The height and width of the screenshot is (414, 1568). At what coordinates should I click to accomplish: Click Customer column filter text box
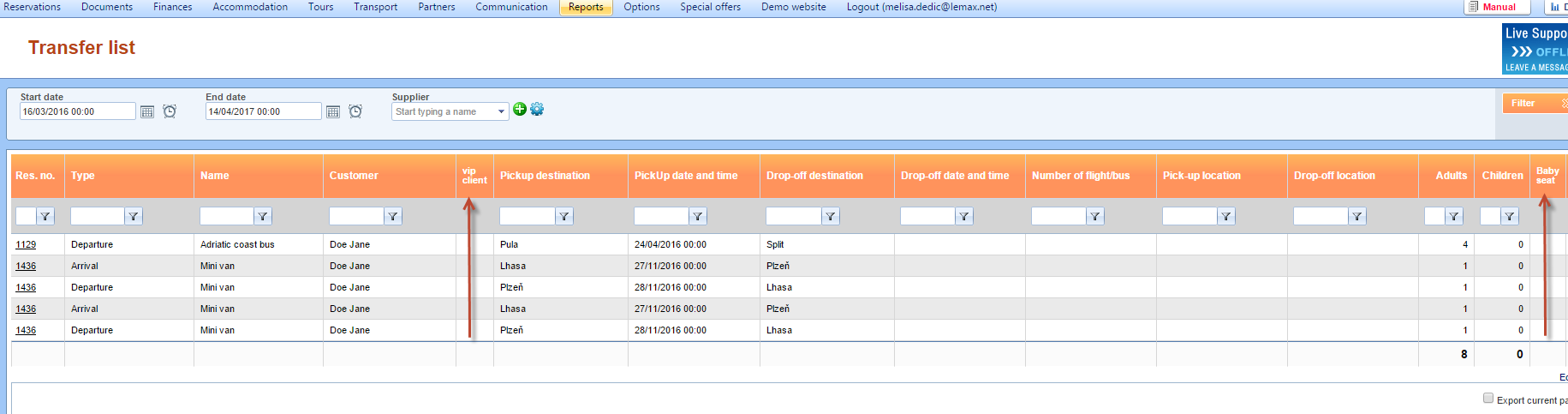357,216
